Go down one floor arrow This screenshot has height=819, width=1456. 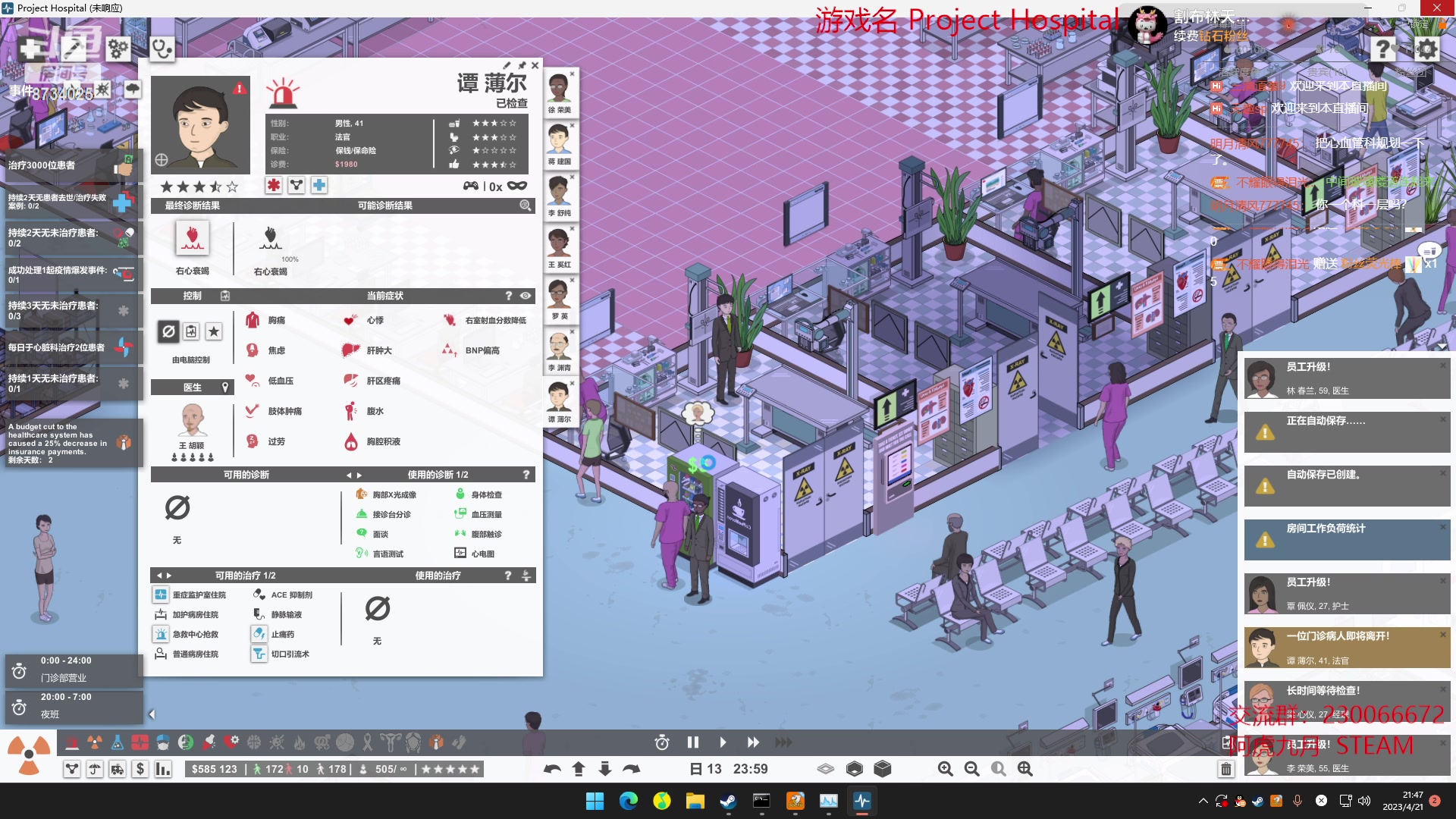[605, 769]
